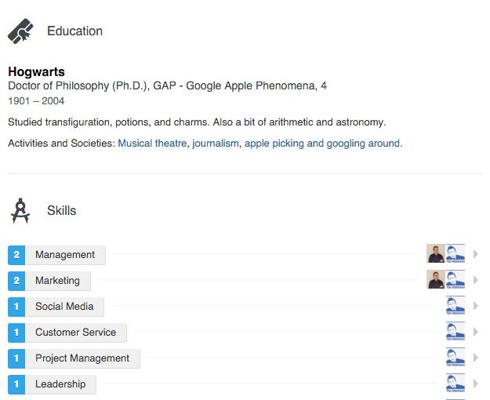Open the Musical theatre activity link

point(152,143)
